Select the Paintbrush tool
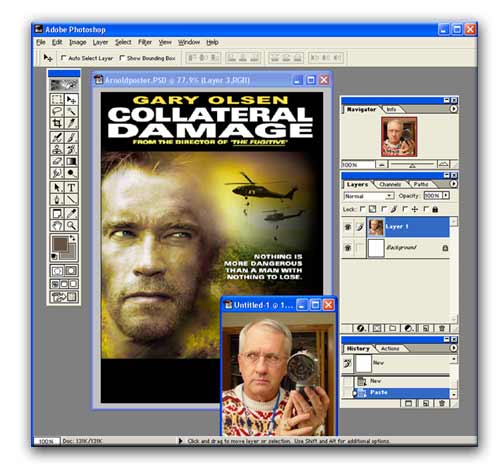The width and height of the screenshot is (500, 476). pyautogui.click(x=71, y=137)
